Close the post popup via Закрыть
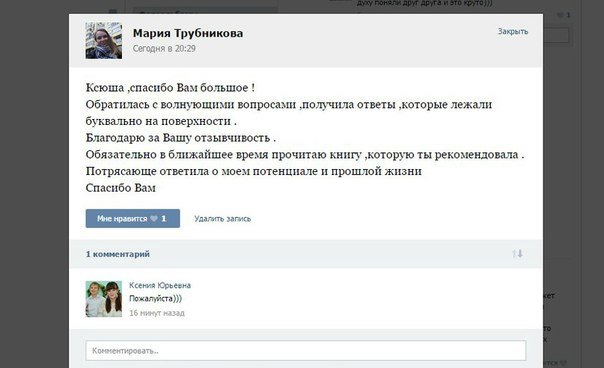This screenshot has height=368, width=604. point(513,32)
